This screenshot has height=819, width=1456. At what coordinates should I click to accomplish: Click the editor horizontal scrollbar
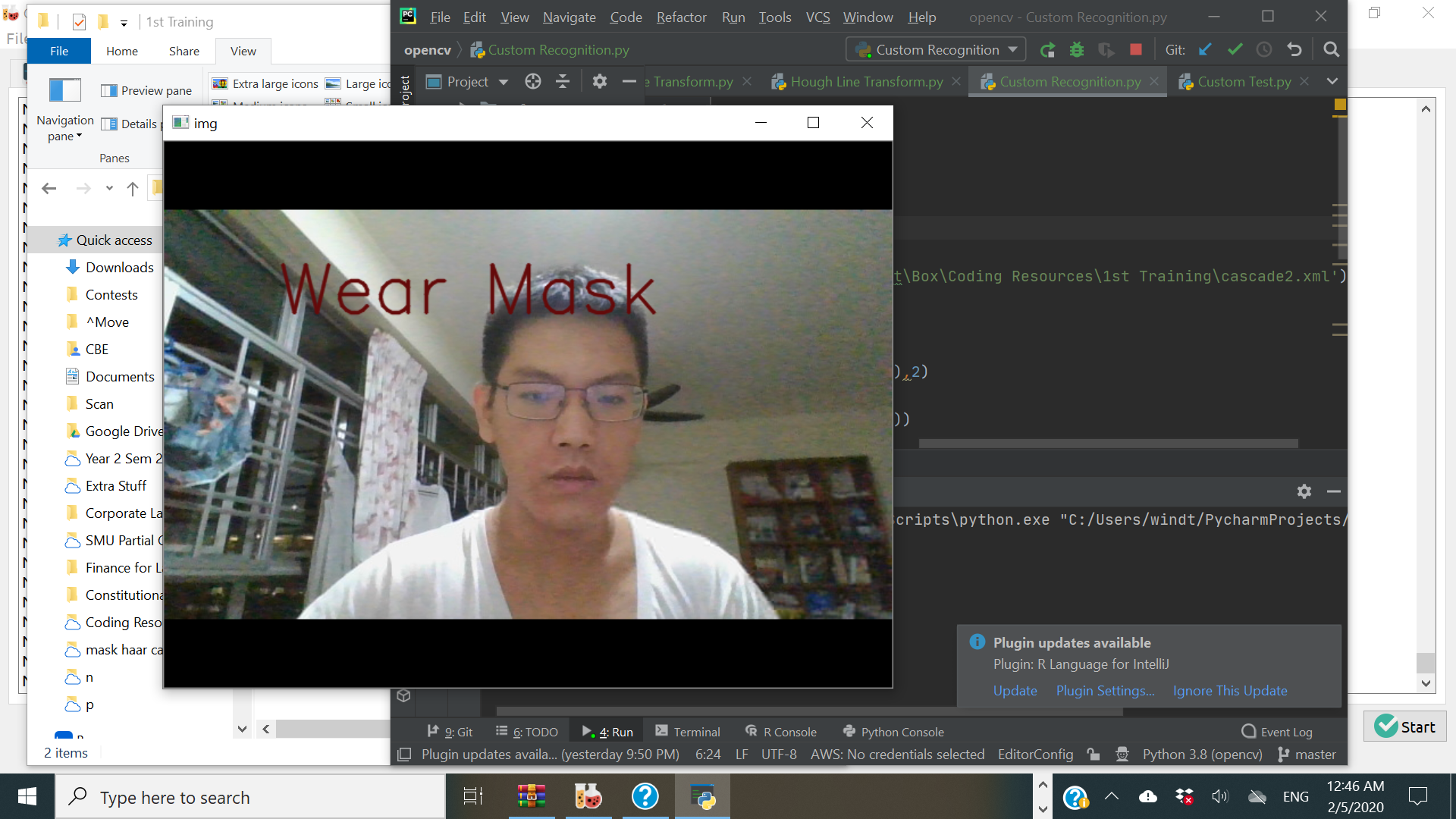pyautogui.click(x=1108, y=444)
